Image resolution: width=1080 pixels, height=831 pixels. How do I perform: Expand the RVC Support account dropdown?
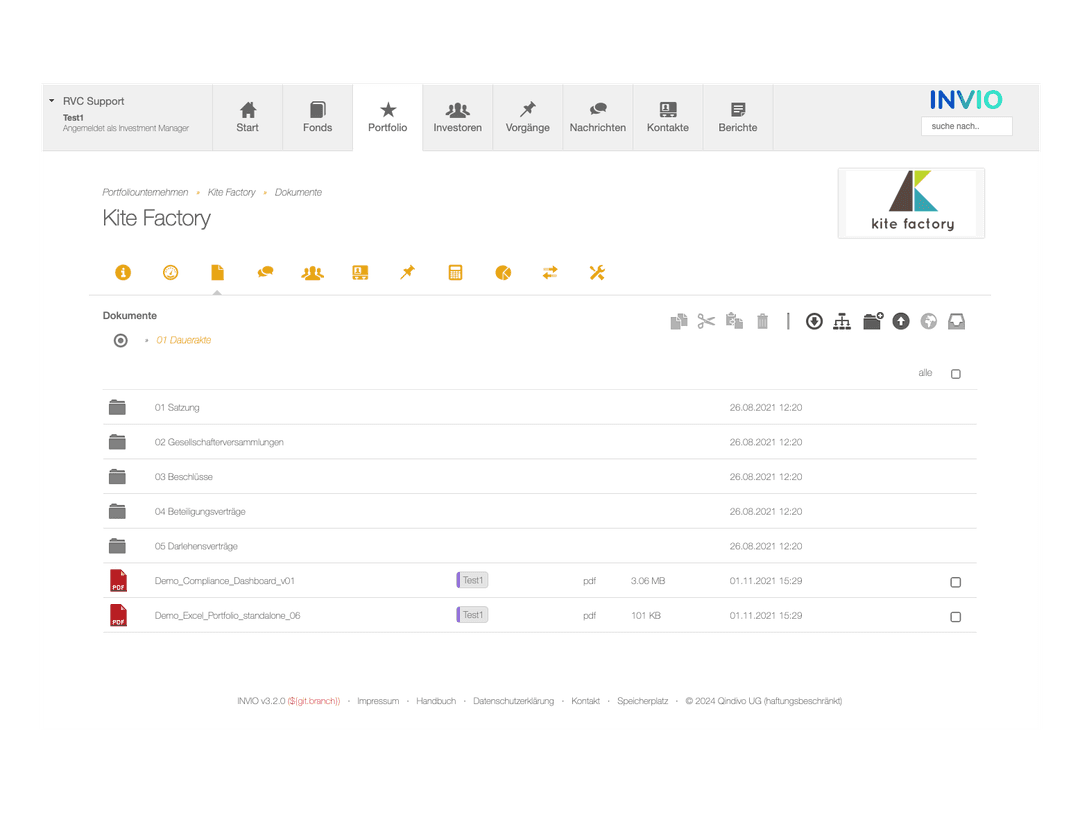click(52, 101)
